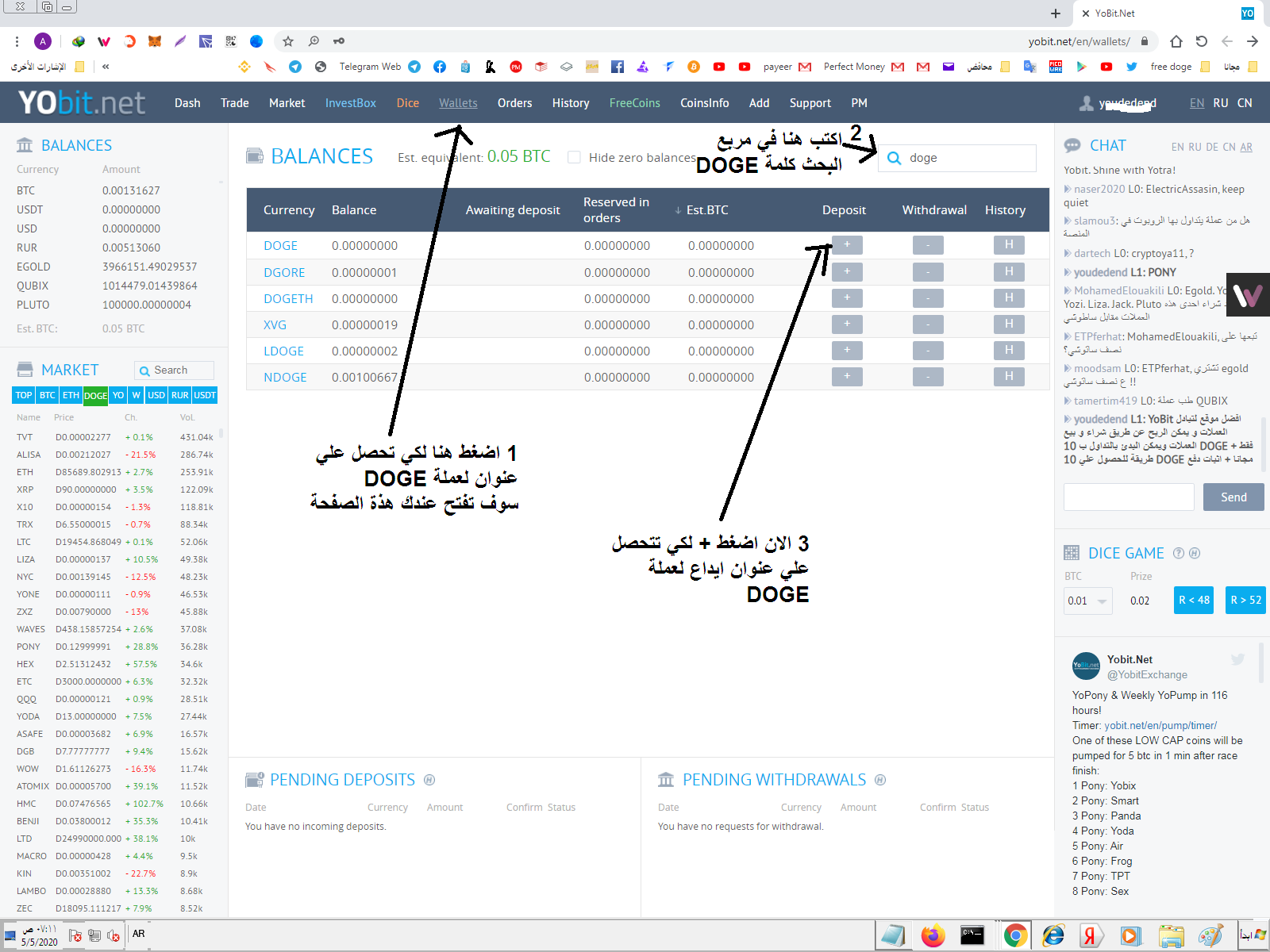
Task: Click the R < 48 dice button
Action: (1194, 601)
